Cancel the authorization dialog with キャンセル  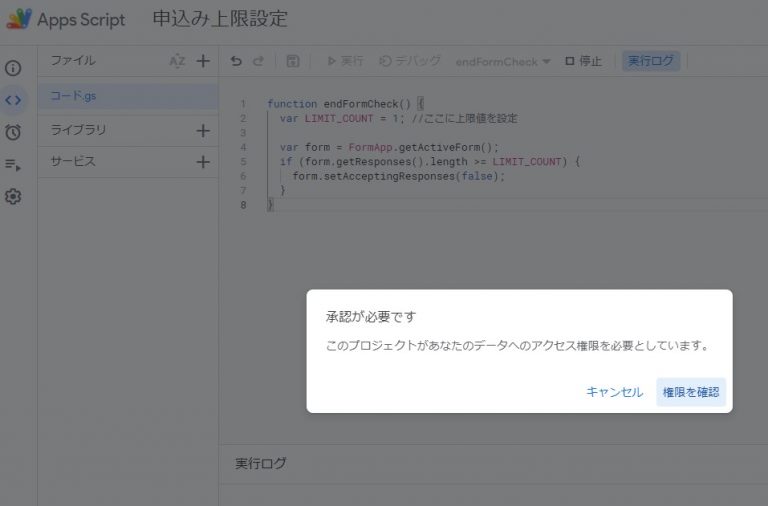(615, 392)
